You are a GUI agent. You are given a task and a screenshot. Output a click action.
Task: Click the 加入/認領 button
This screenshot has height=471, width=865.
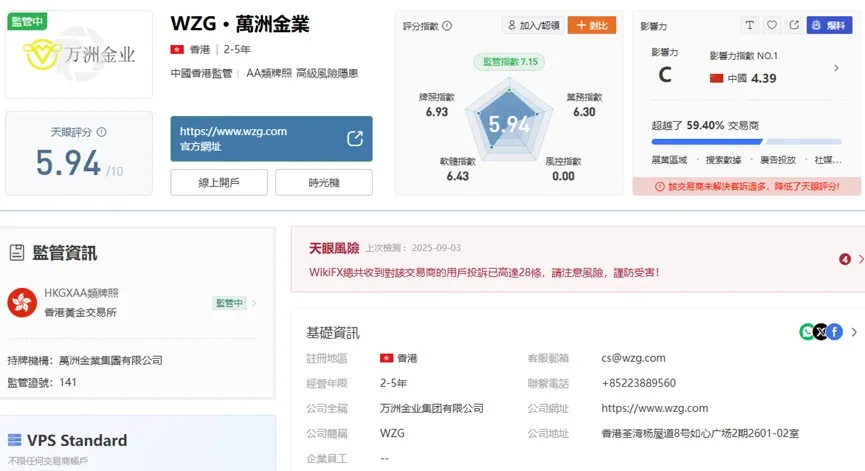[x=533, y=25]
